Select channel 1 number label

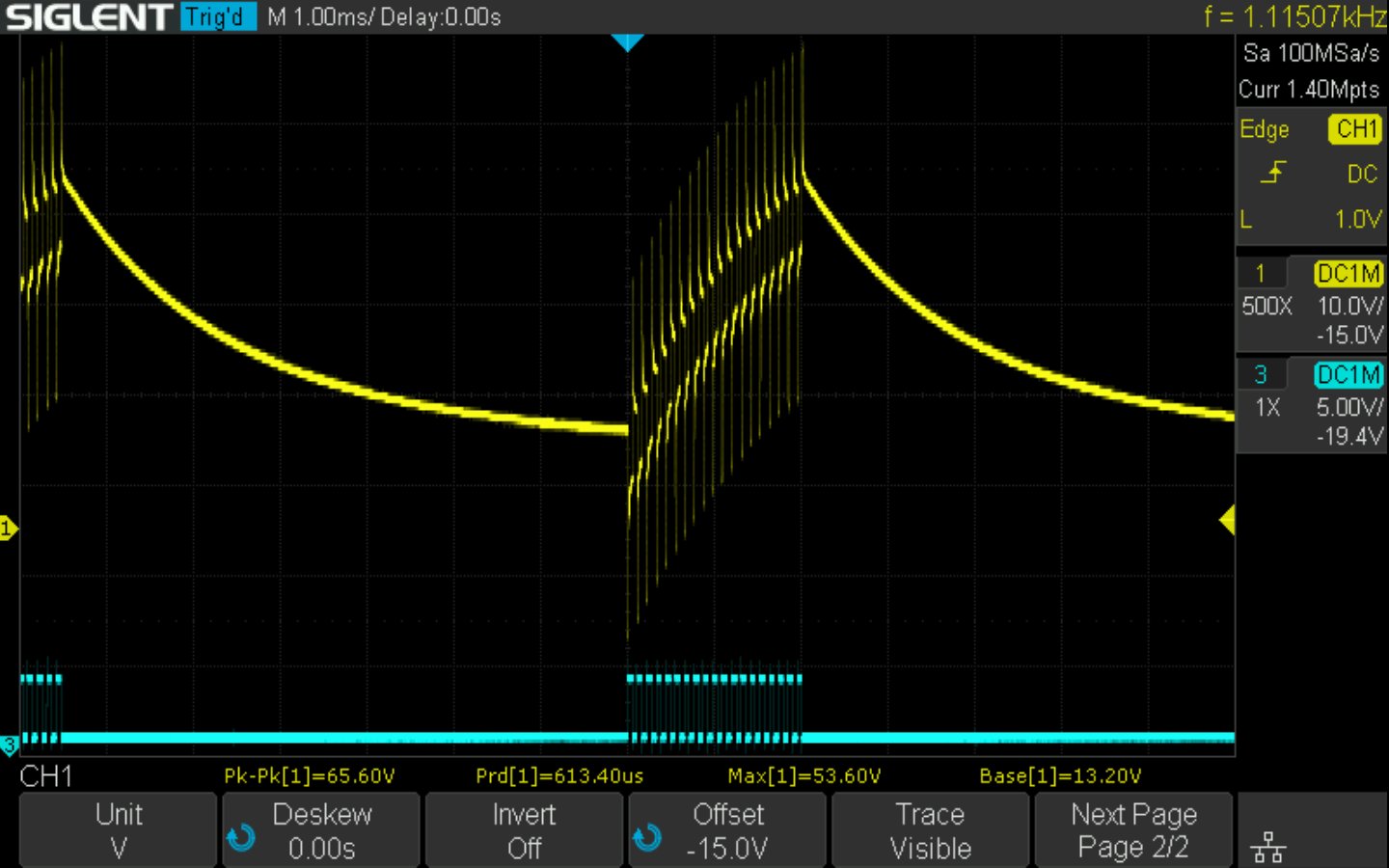[x=1260, y=274]
